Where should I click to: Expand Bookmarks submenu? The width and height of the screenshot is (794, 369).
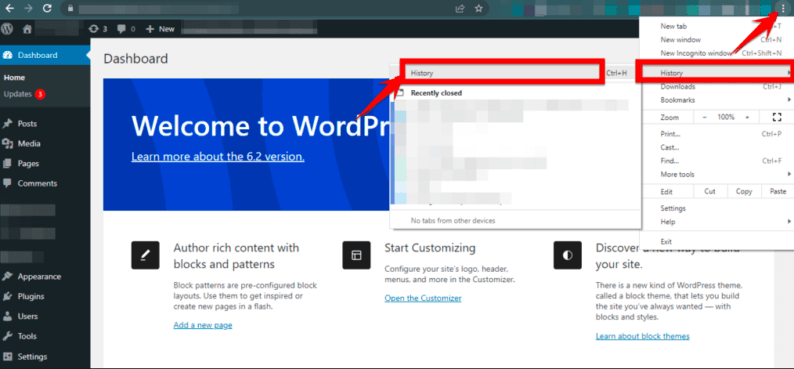[x=717, y=100]
